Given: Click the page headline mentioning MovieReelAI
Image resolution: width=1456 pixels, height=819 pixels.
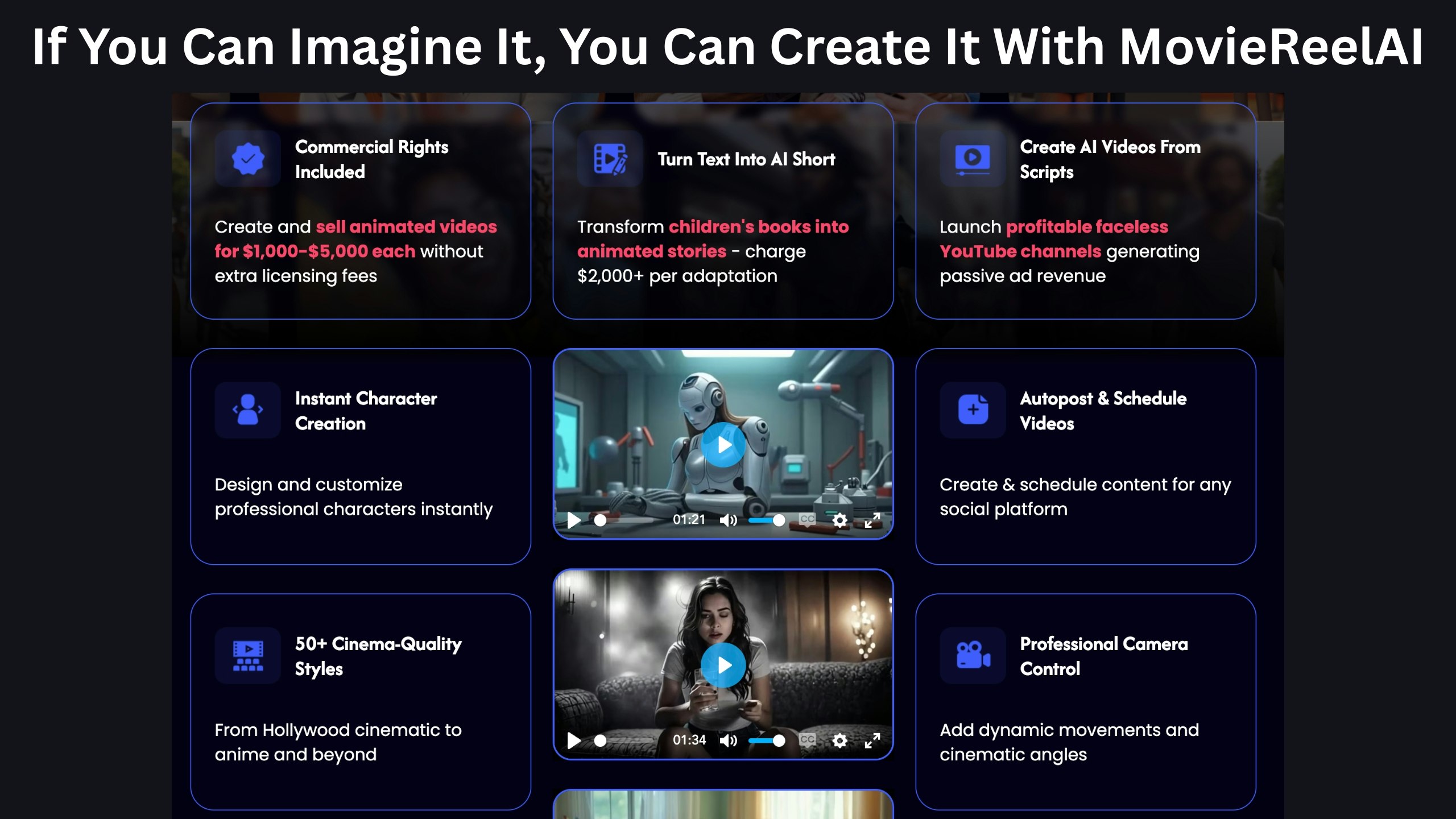Looking at the screenshot, I should 727,48.
